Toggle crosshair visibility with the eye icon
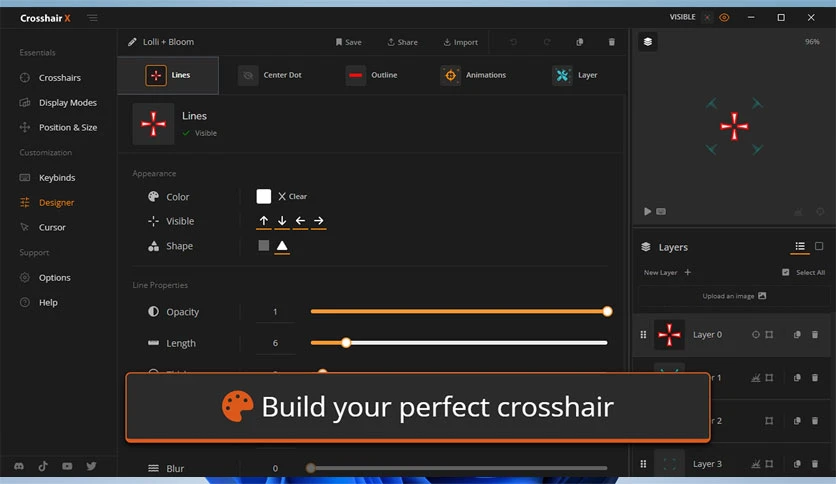The height and width of the screenshot is (484, 836). click(x=724, y=18)
